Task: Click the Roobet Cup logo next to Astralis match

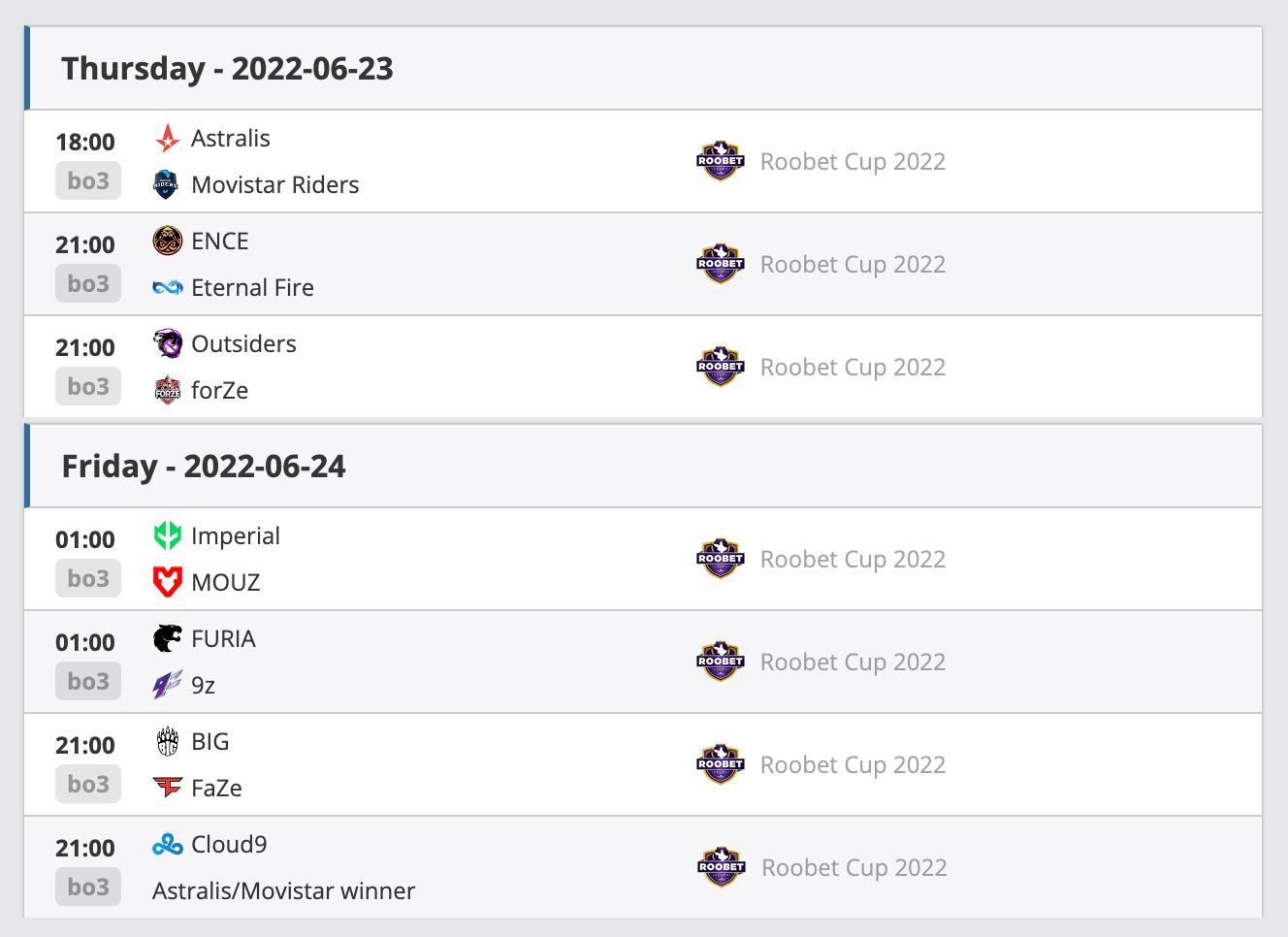Action: coord(721,161)
